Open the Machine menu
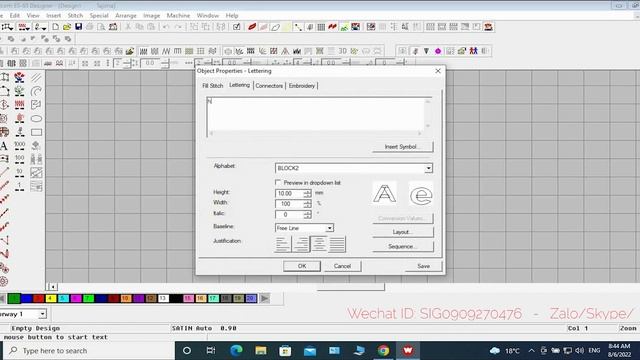This screenshot has height=360, width=640. click(178, 15)
